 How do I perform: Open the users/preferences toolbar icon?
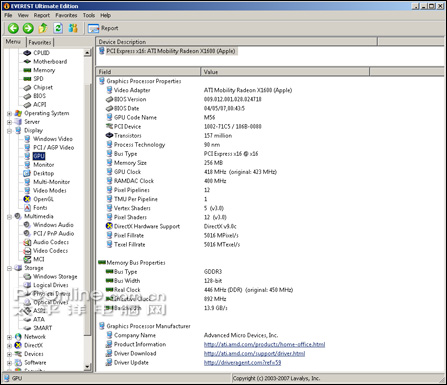[73, 28]
